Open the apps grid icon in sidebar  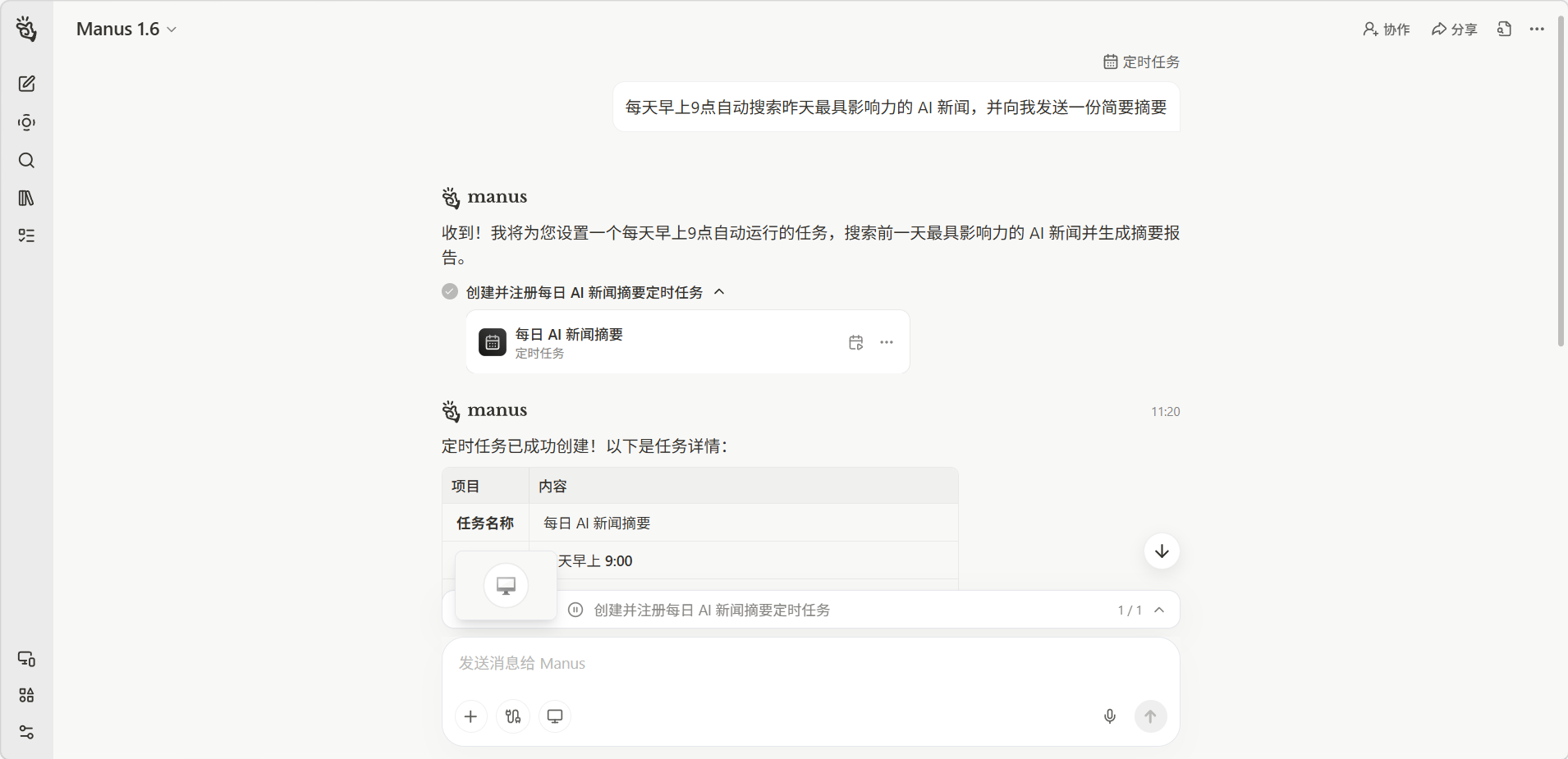point(26,695)
